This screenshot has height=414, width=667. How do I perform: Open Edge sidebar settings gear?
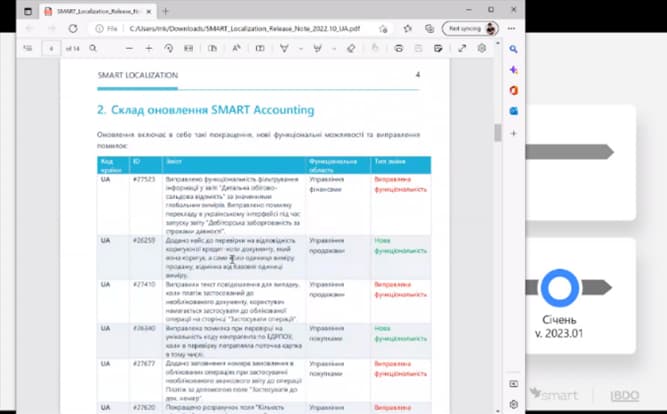[x=513, y=404]
